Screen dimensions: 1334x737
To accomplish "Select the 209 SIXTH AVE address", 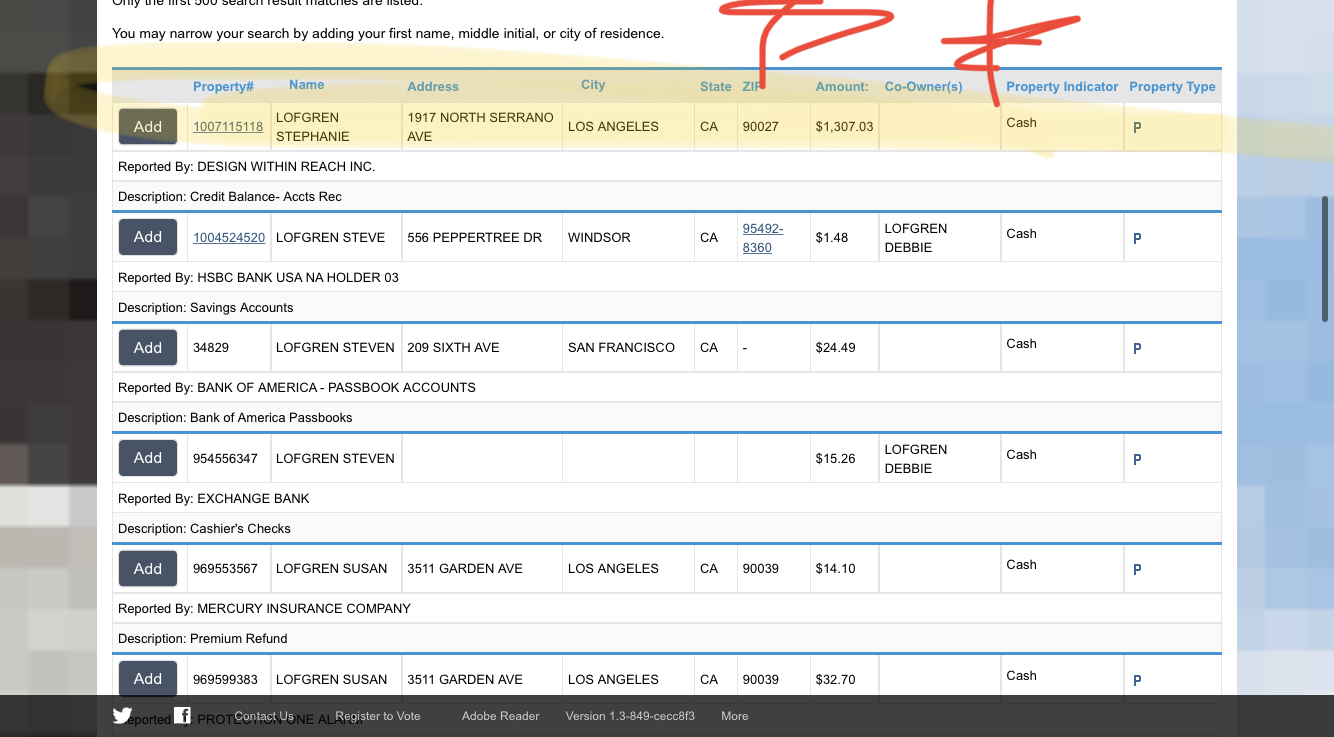I will (x=453, y=348).
